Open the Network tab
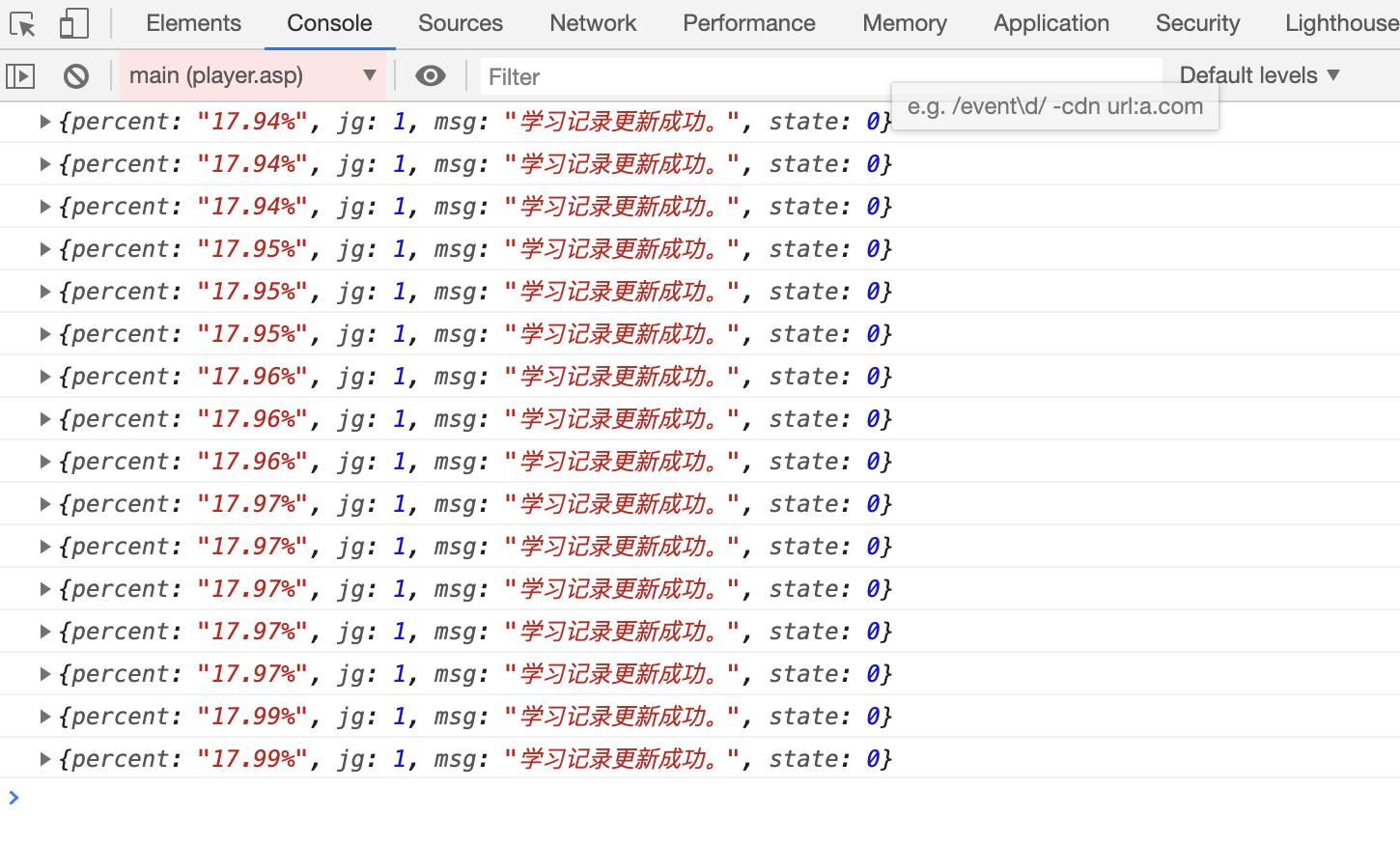 (593, 23)
